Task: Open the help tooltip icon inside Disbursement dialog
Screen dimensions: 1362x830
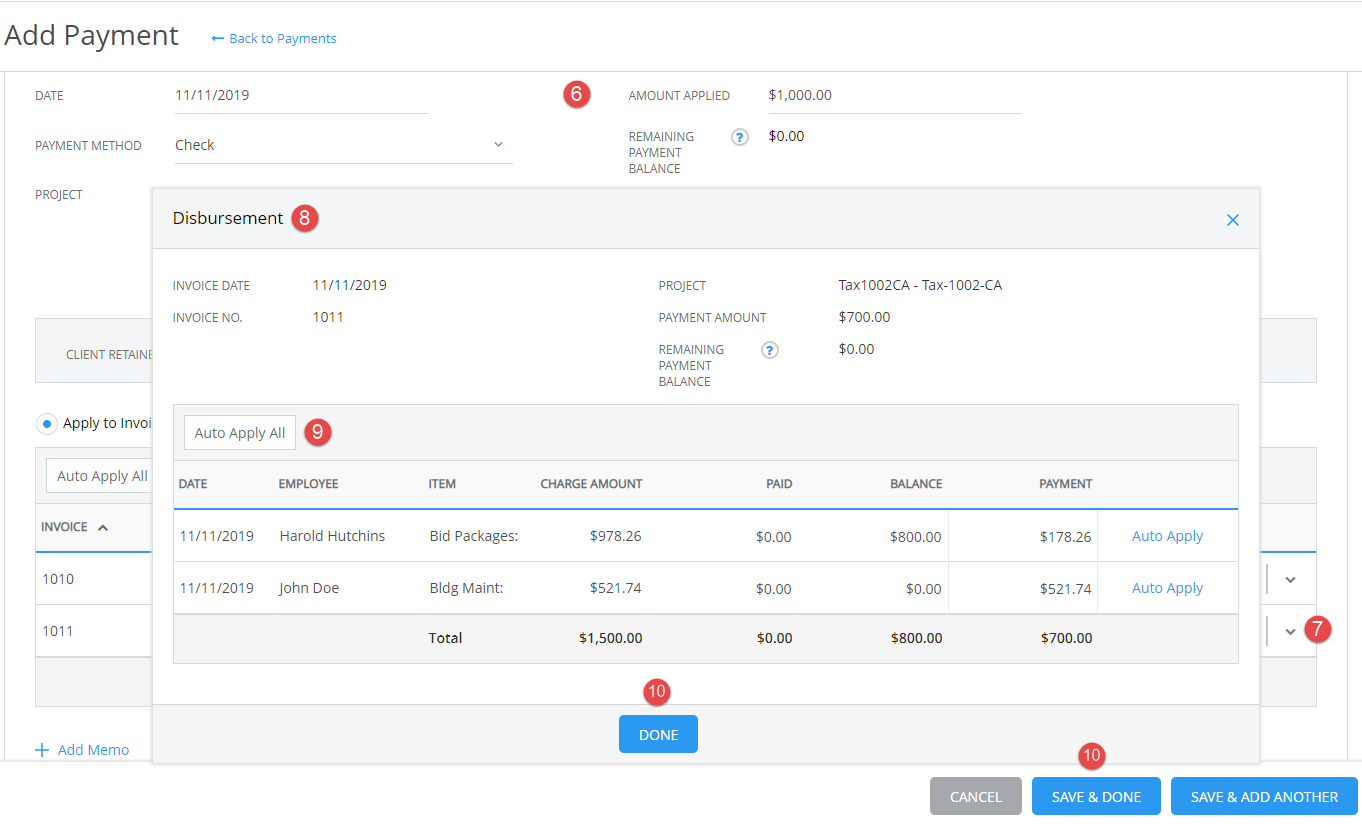Action: (x=769, y=350)
